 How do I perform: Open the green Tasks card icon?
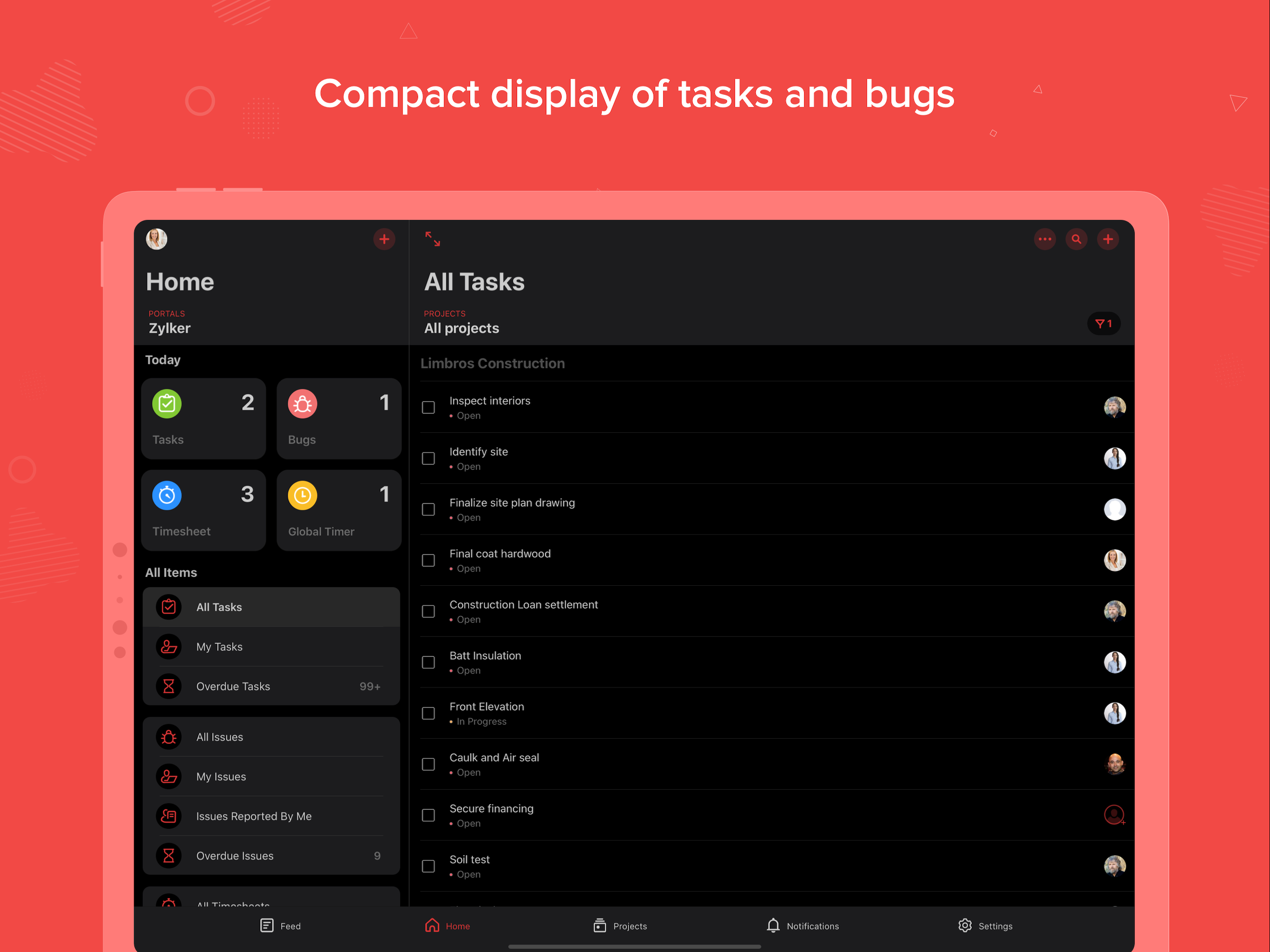click(x=167, y=403)
